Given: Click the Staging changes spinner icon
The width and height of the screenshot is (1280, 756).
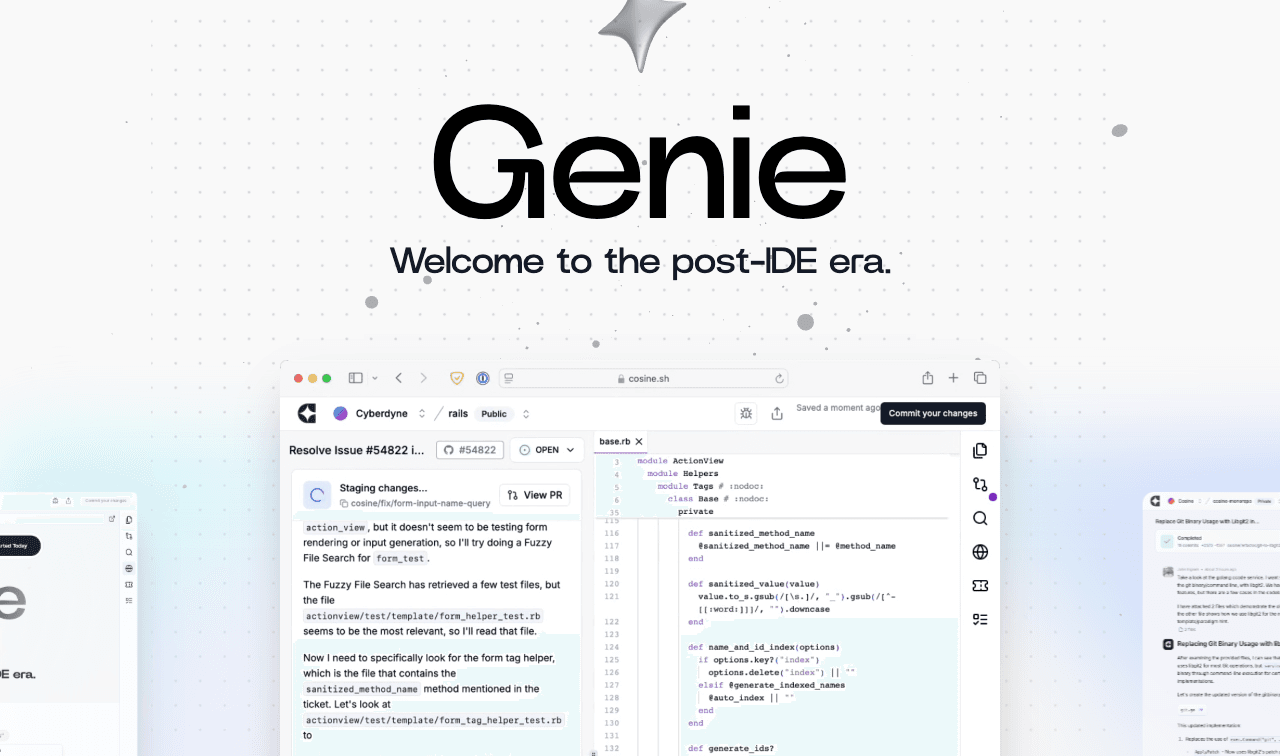Looking at the screenshot, I should pyautogui.click(x=317, y=494).
